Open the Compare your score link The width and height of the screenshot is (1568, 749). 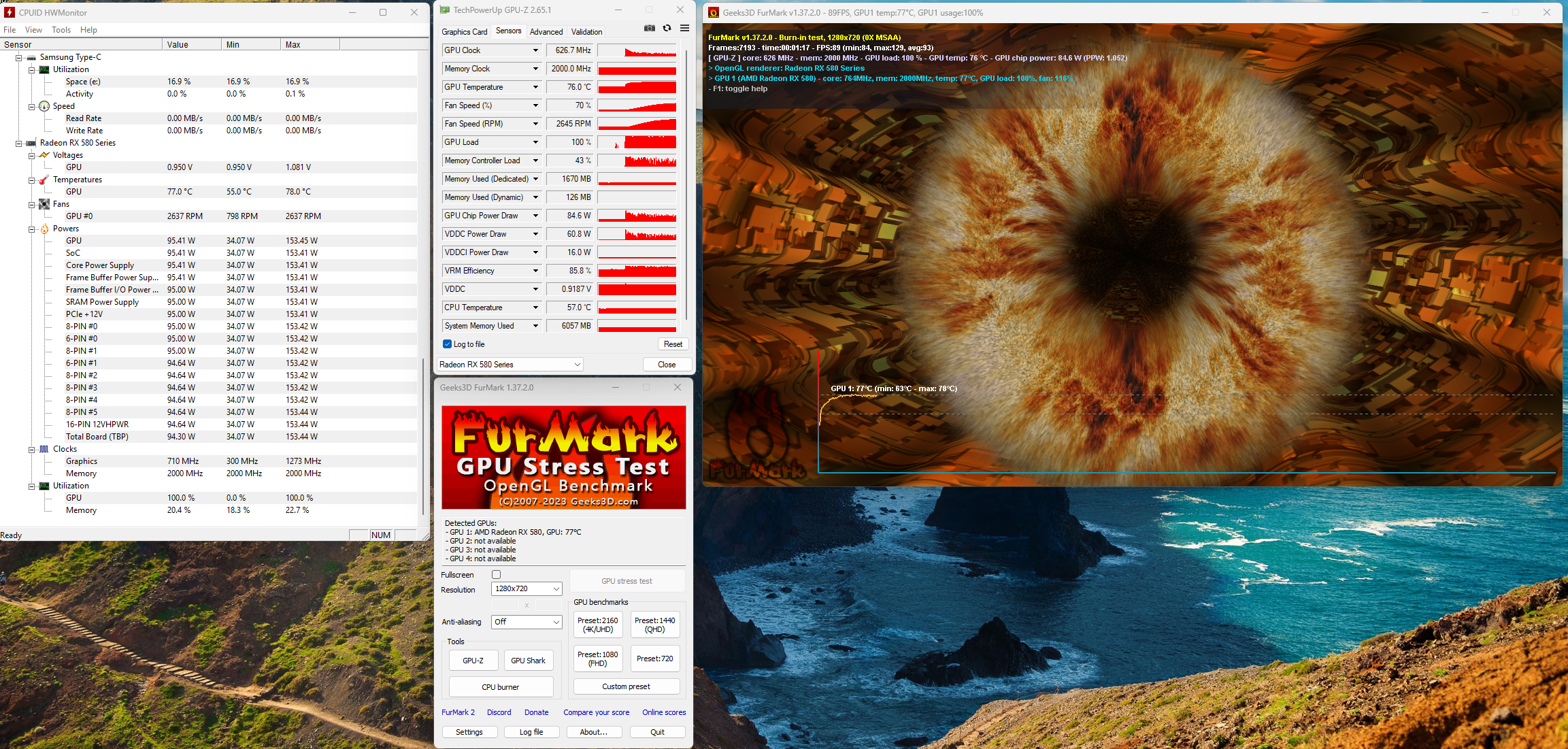596,712
